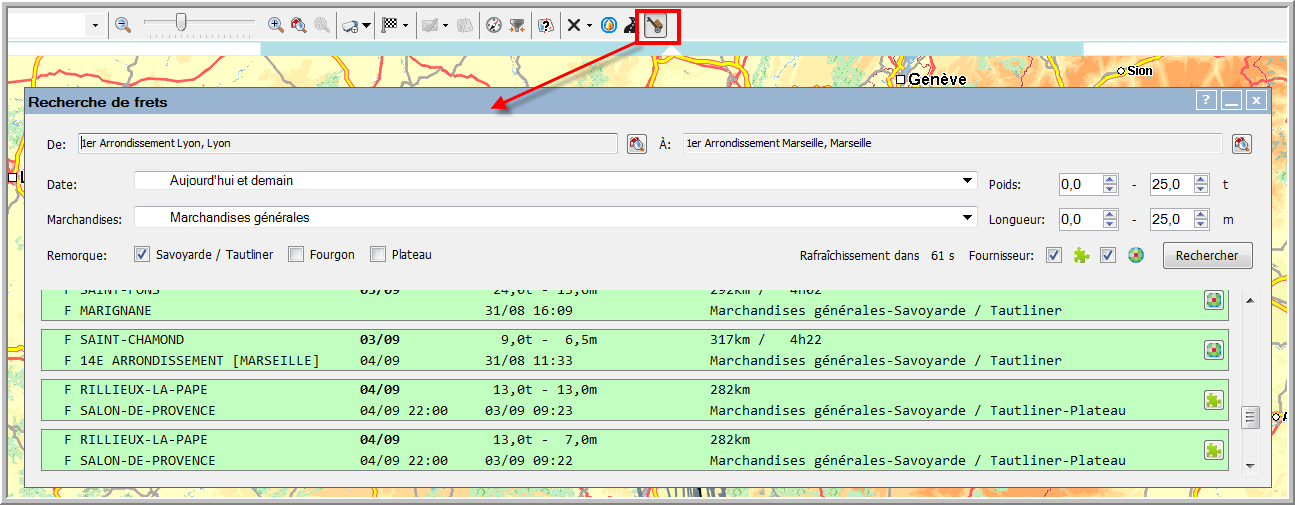Click the maximum Longueur input field

click(x=1170, y=220)
